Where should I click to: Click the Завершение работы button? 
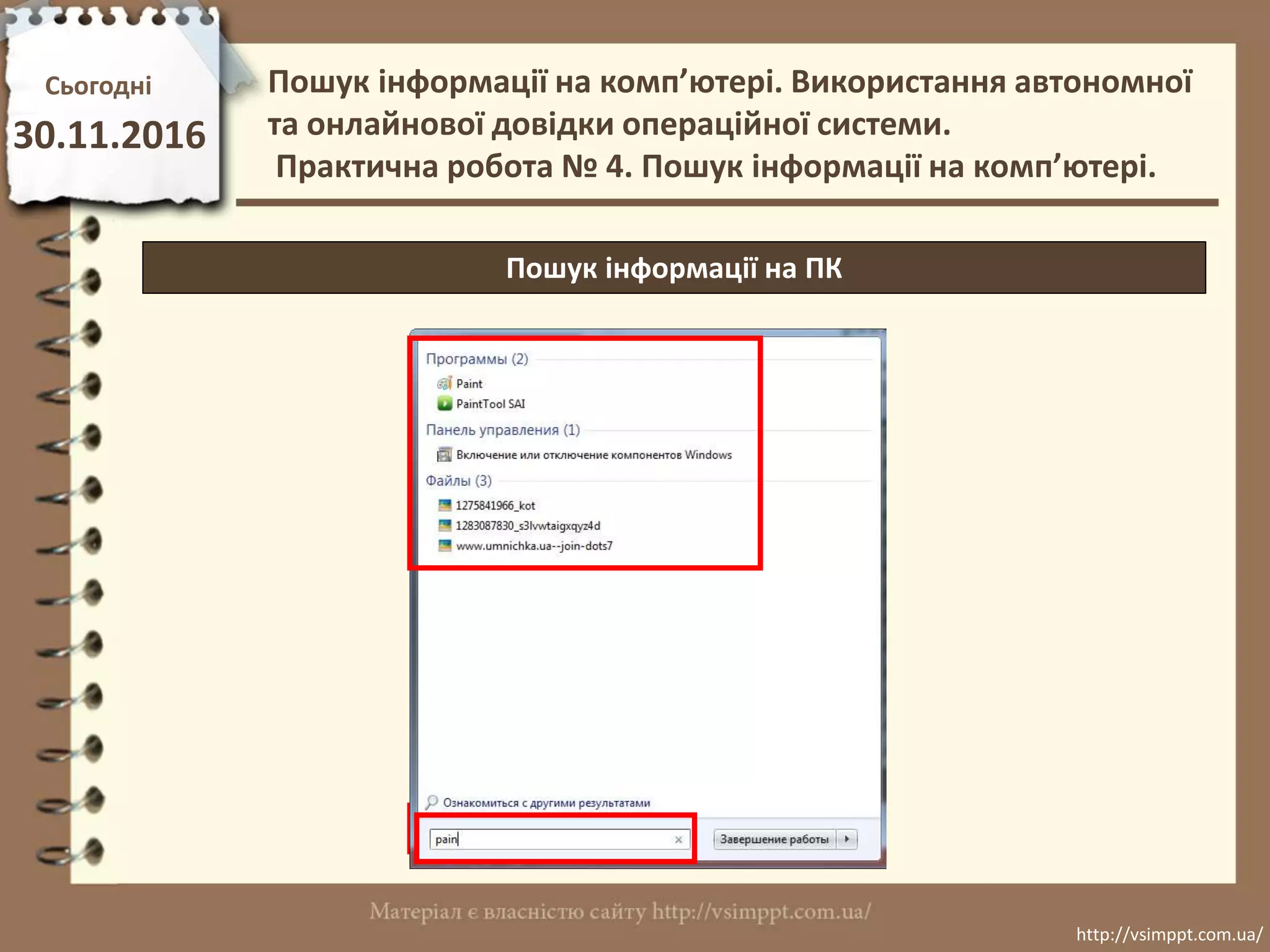(x=775, y=839)
